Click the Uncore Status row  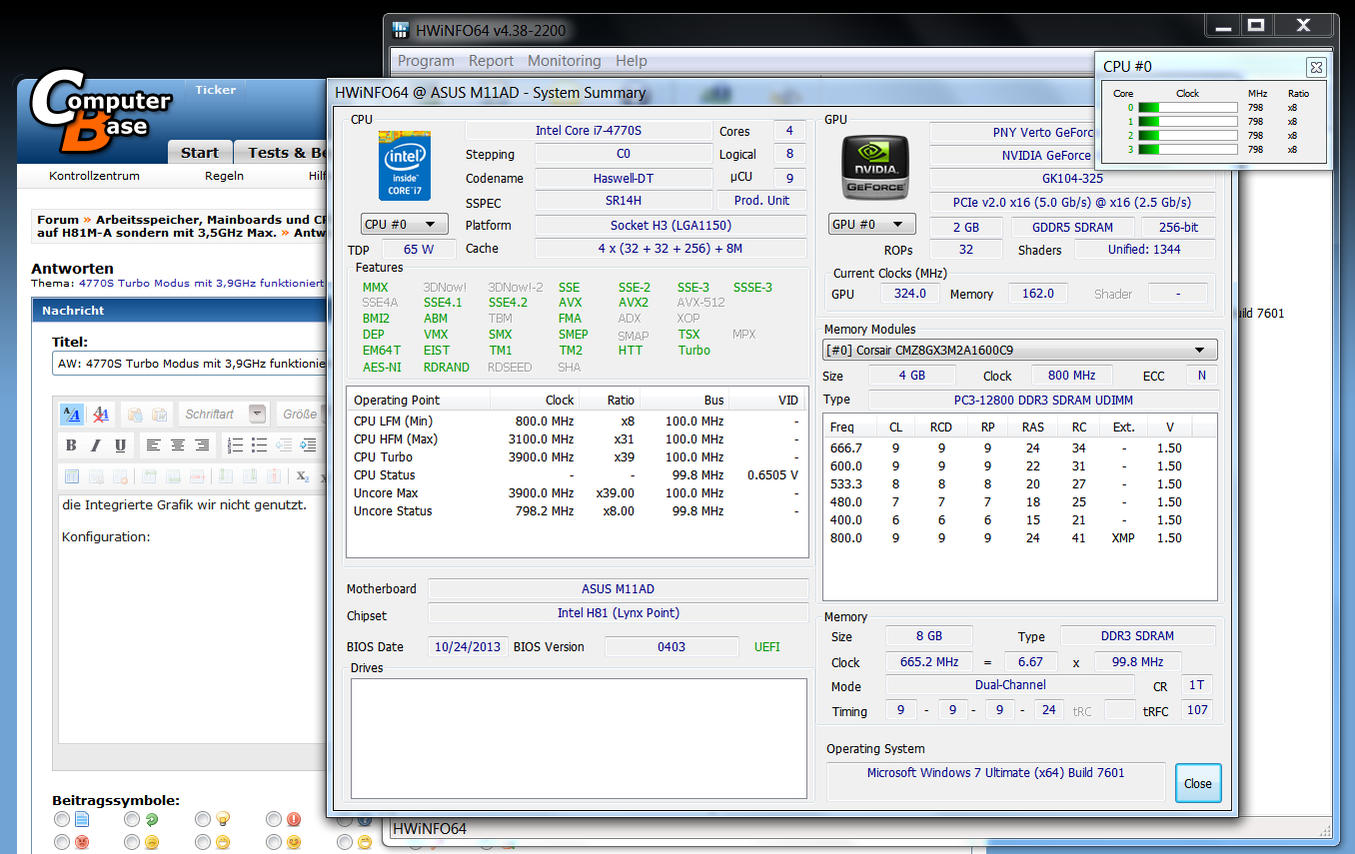point(577,511)
